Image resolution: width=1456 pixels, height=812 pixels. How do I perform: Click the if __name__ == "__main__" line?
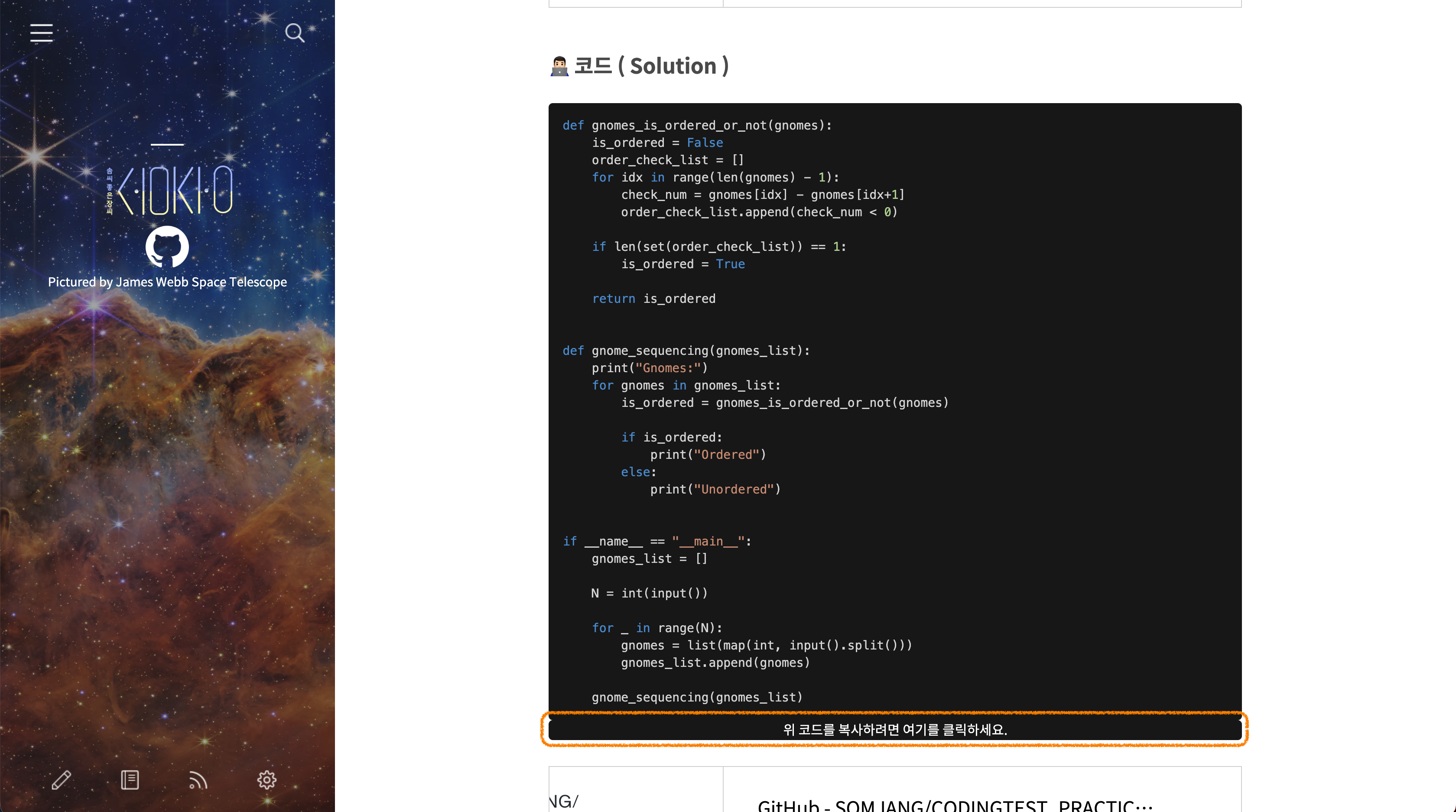656,541
